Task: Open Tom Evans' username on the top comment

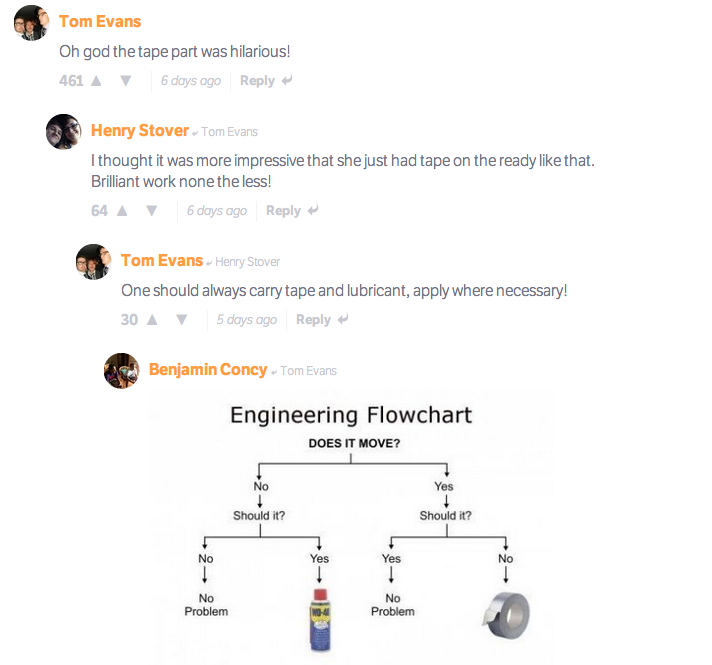Action: pos(99,21)
